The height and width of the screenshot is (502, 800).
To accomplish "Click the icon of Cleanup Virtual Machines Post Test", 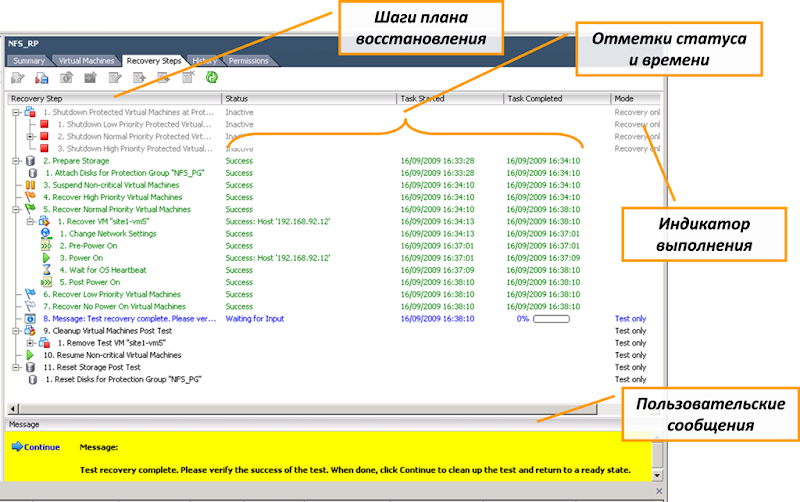I will [x=30, y=331].
